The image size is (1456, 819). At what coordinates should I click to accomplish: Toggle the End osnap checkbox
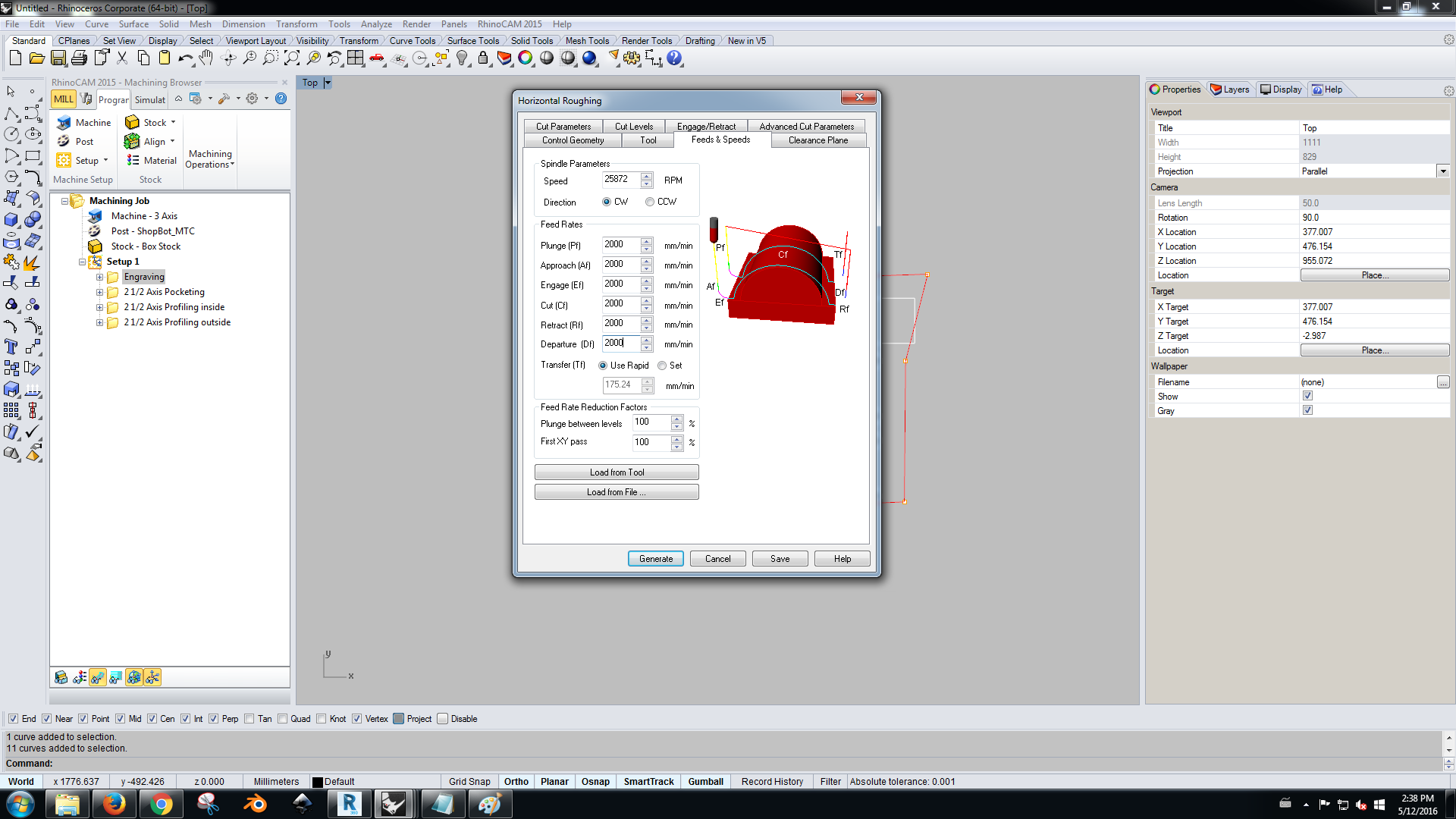[x=13, y=719]
